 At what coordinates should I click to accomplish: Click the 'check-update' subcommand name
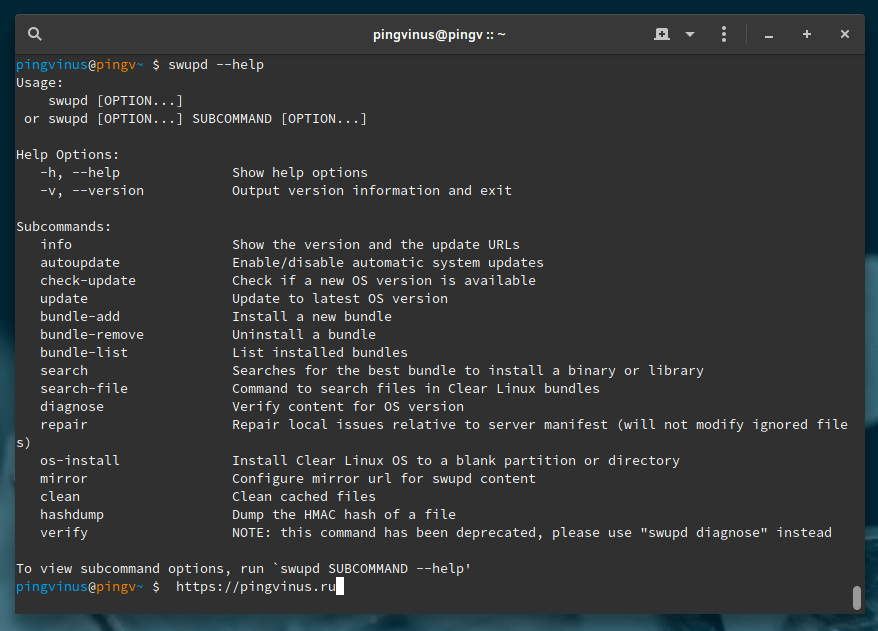point(88,281)
